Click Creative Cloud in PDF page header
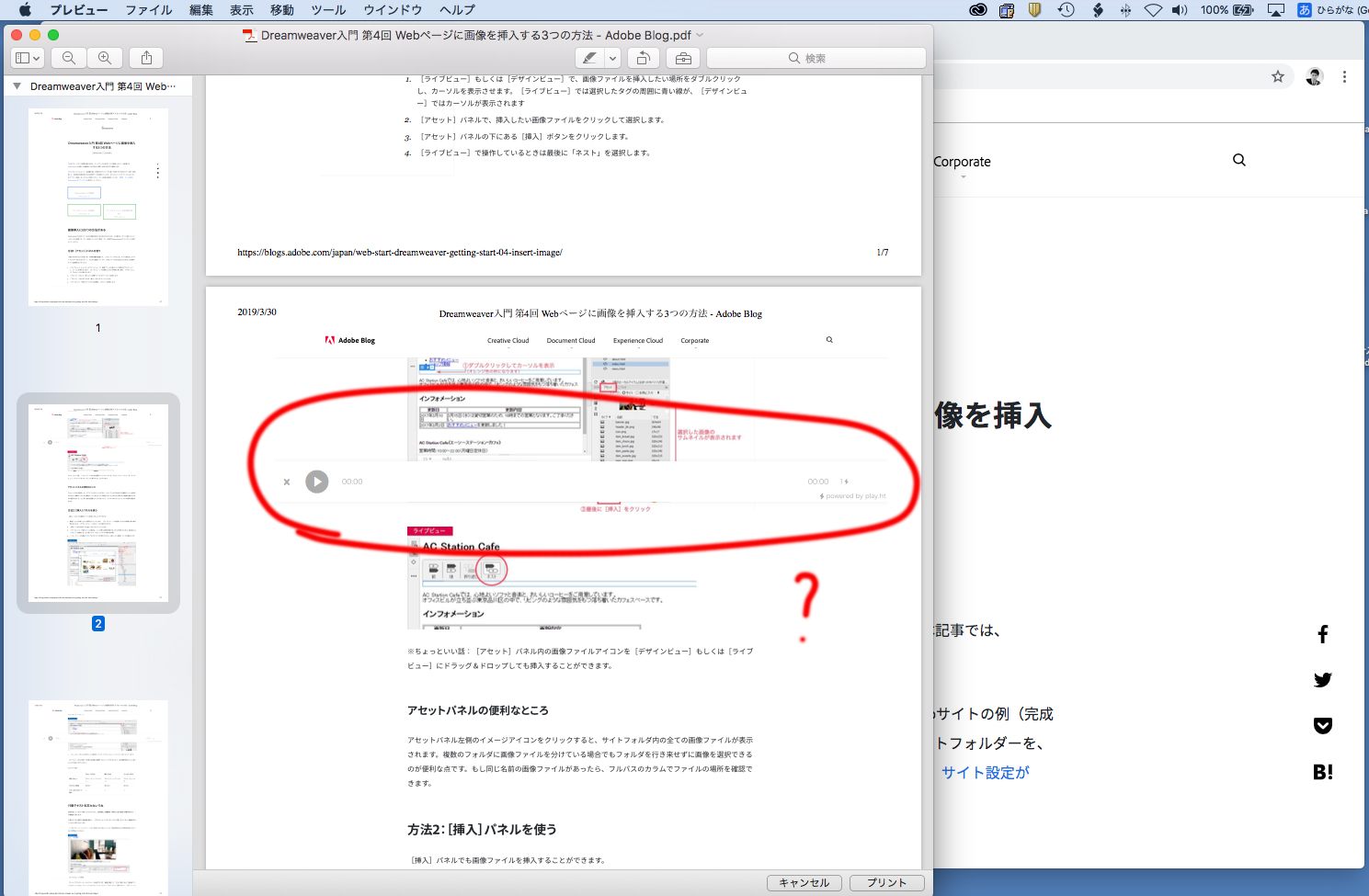The height and width of the screenshot is (896, 1369). tap(508, 341)
